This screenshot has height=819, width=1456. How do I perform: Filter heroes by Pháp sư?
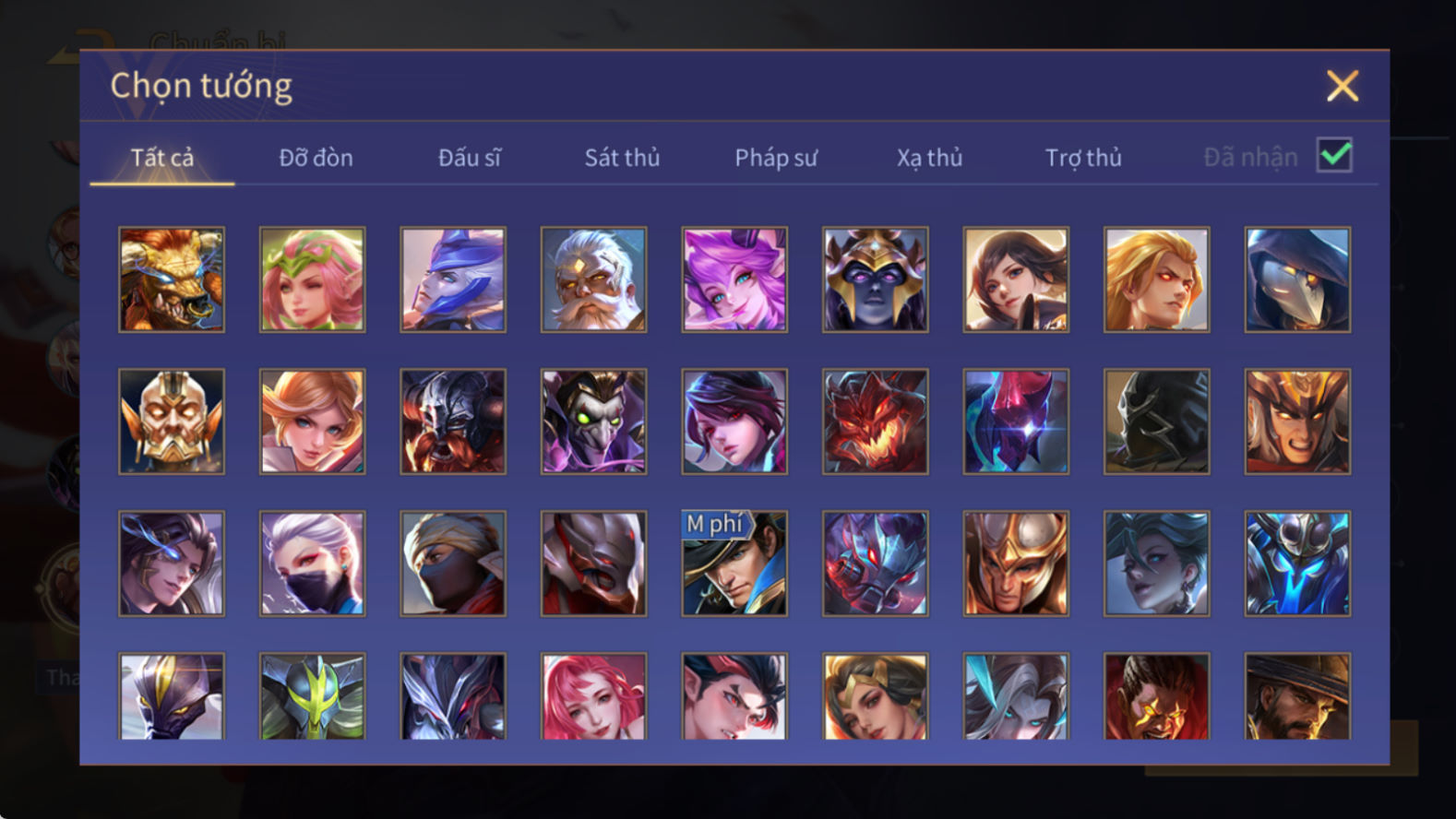(x=776, y=158)
